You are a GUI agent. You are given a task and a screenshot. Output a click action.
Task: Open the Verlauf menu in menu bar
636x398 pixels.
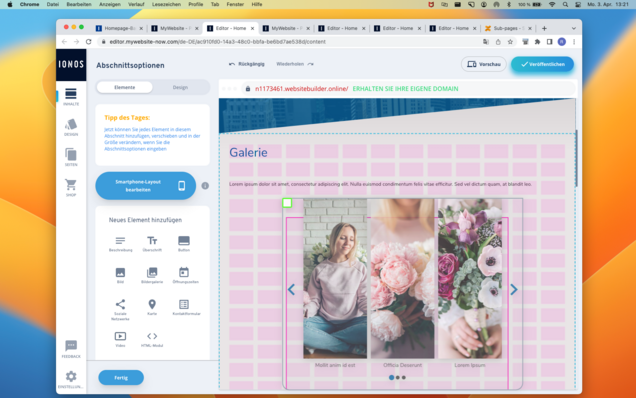click(136, 4)
